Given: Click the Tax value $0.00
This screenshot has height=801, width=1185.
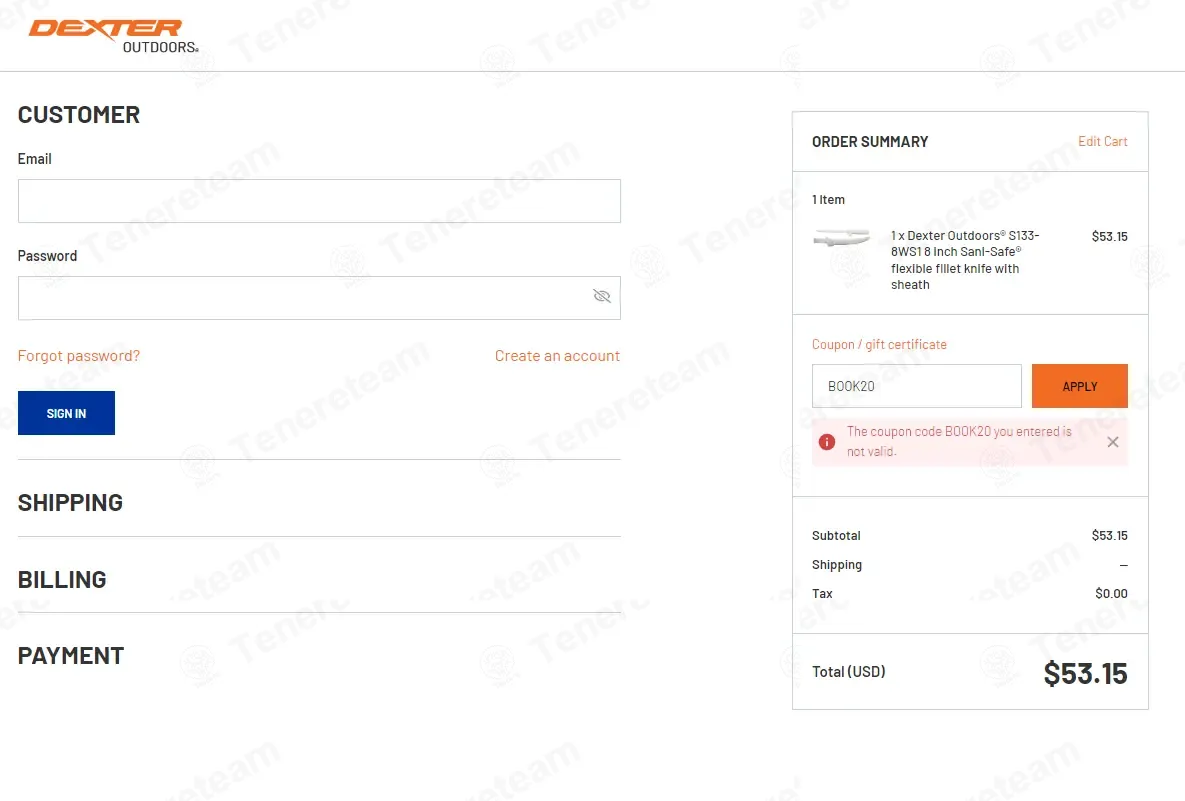Looking at the screenshot, I should coord(1111,594).
